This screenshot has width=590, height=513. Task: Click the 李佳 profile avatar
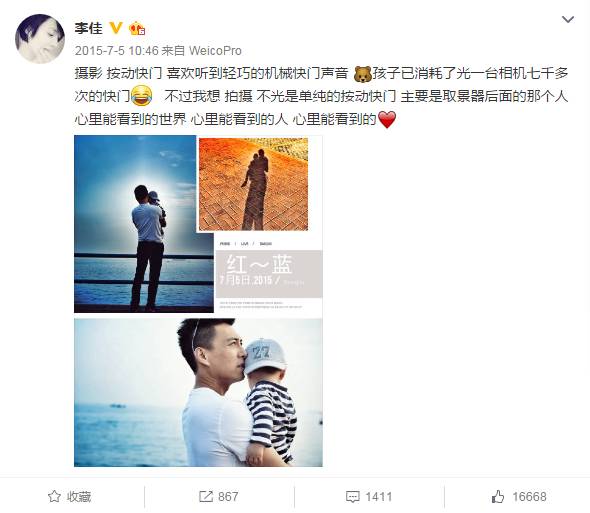point(40,39)
